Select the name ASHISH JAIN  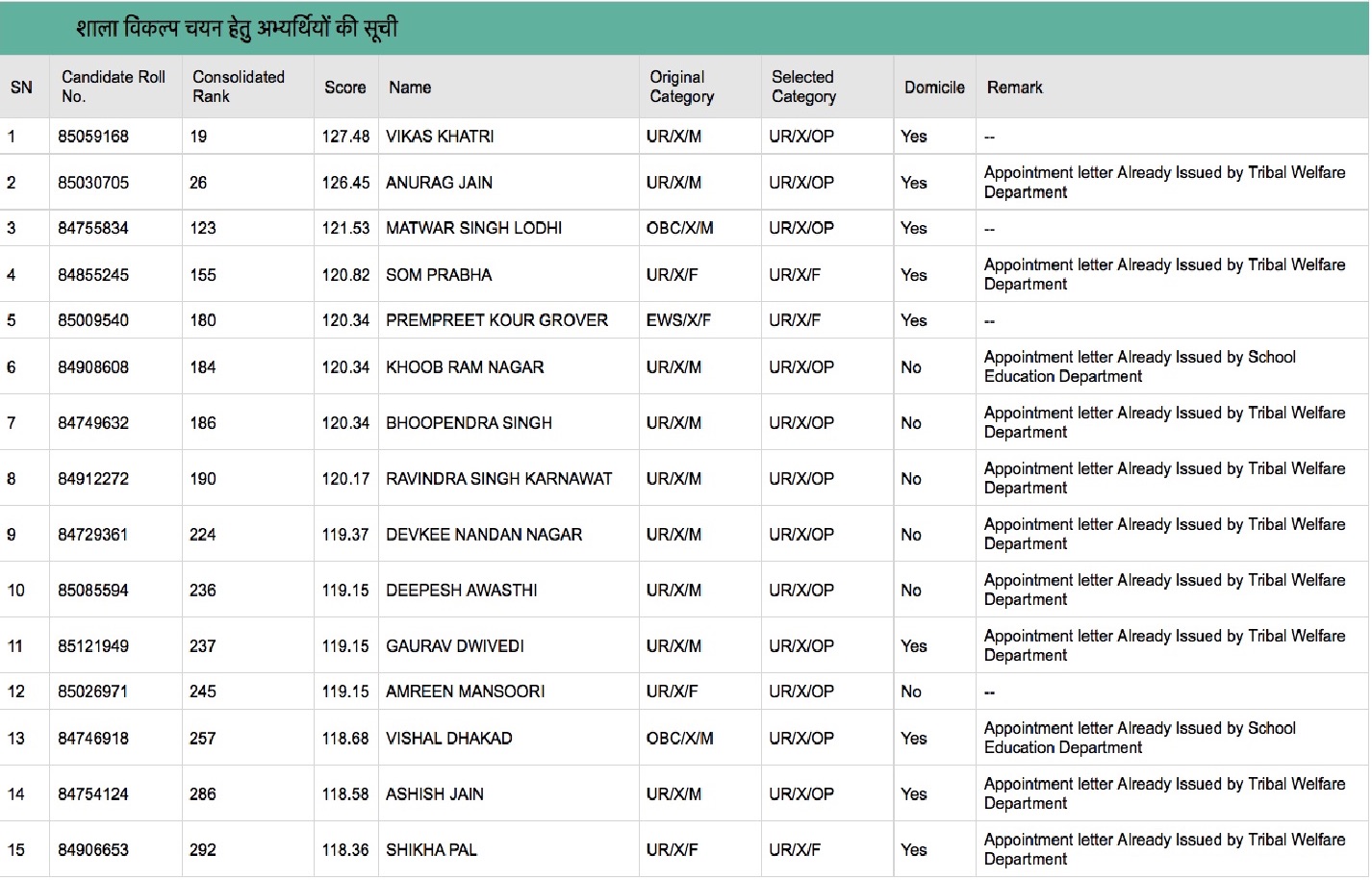pos(435,794)
